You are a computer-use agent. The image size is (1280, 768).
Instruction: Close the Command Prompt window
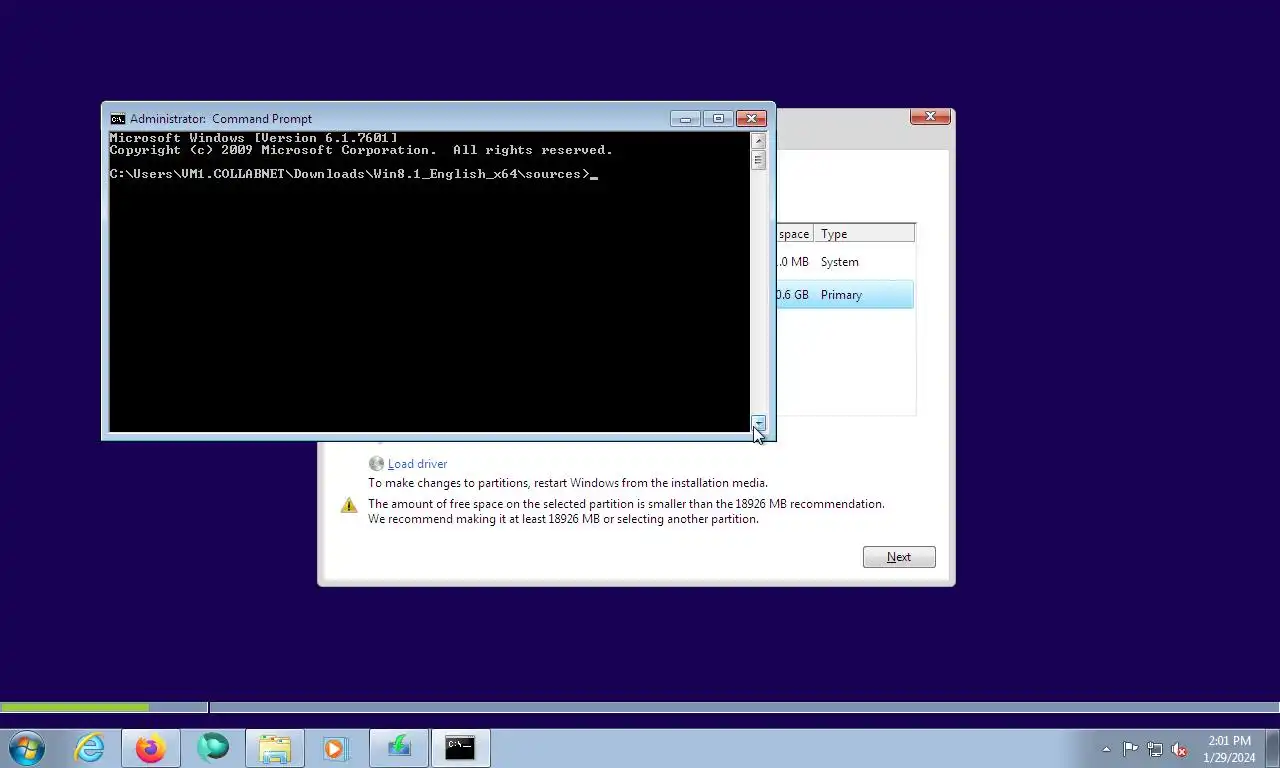tap(751, 118)
